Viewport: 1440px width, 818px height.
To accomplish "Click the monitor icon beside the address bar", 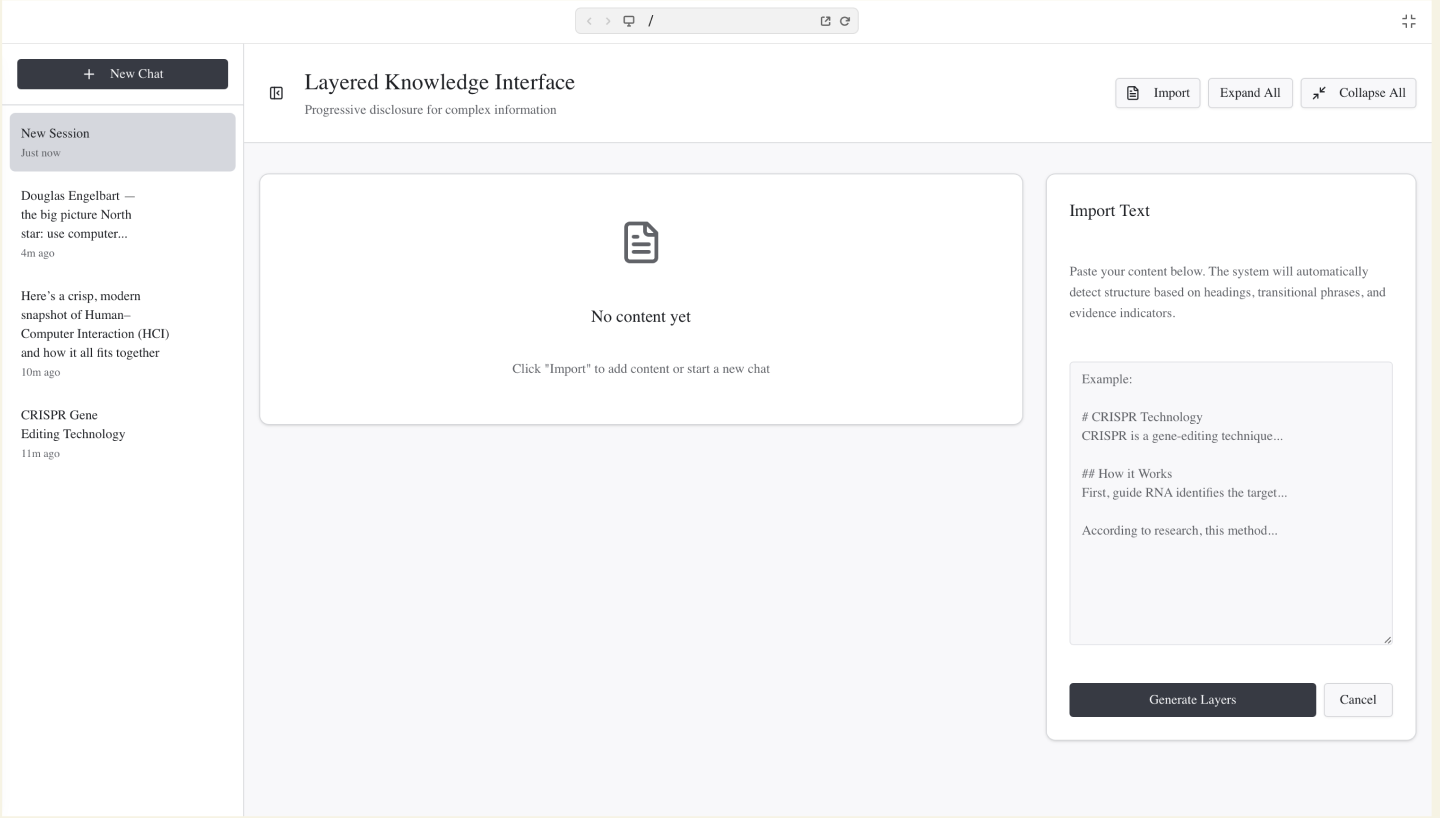I will tap(628, 20).
